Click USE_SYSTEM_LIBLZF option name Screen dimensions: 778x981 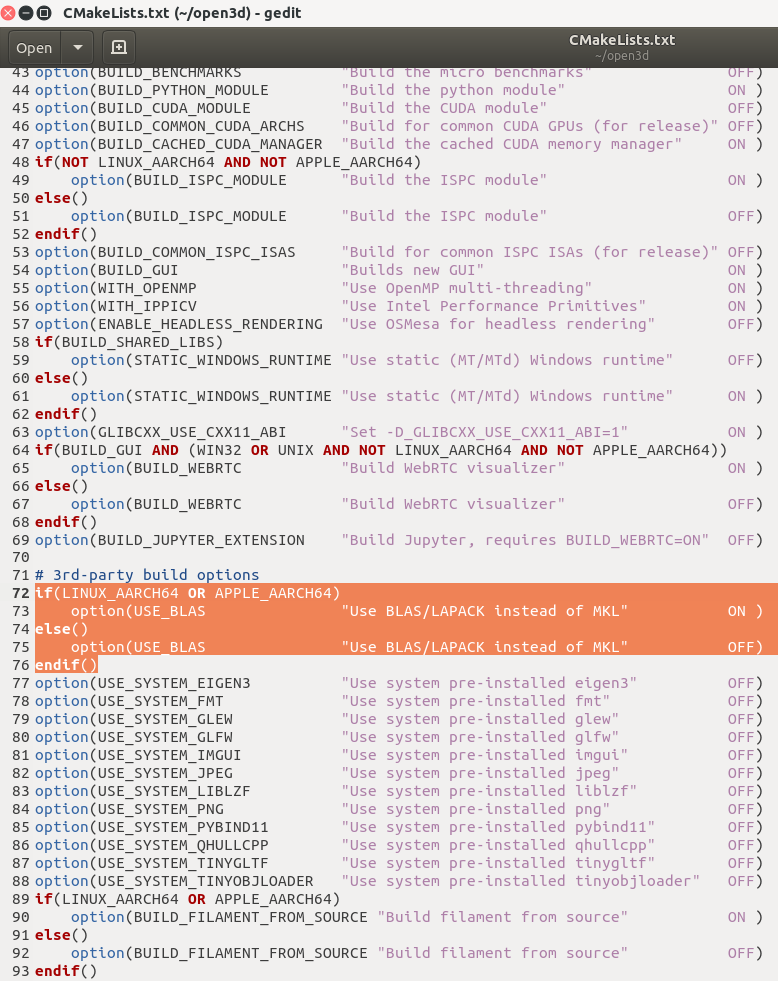174,791
